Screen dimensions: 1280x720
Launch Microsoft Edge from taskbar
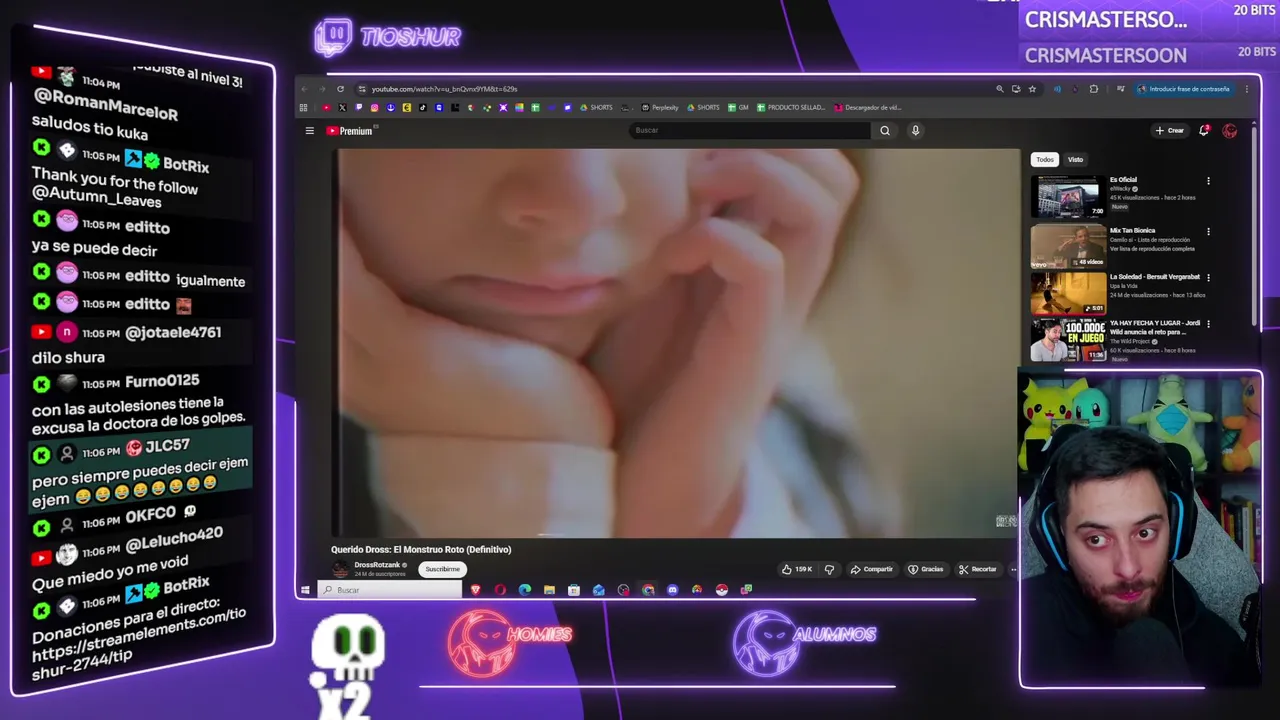coord(525,590)
